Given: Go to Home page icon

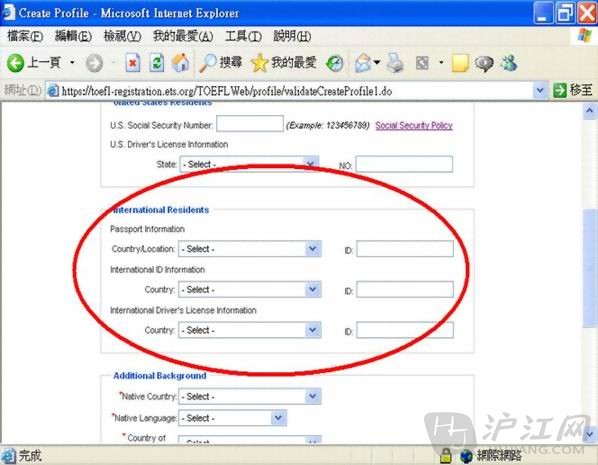Looking at the screenshot, I should tap(180, 63).
